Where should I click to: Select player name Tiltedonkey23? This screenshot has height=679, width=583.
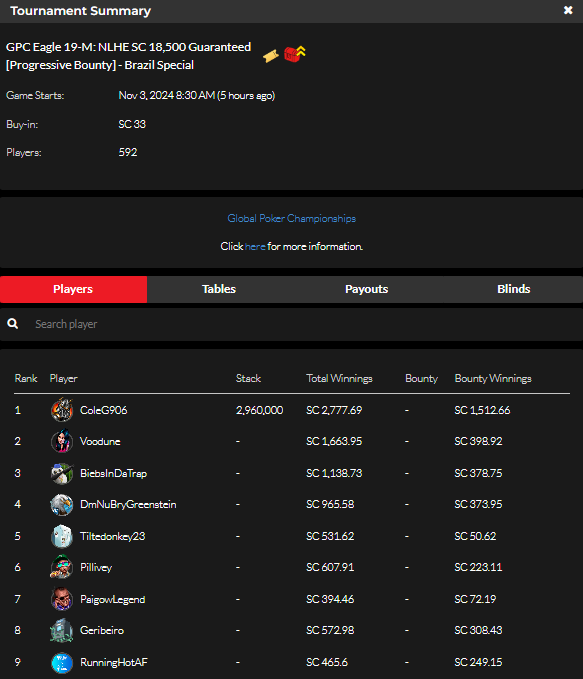pos(113,537)
